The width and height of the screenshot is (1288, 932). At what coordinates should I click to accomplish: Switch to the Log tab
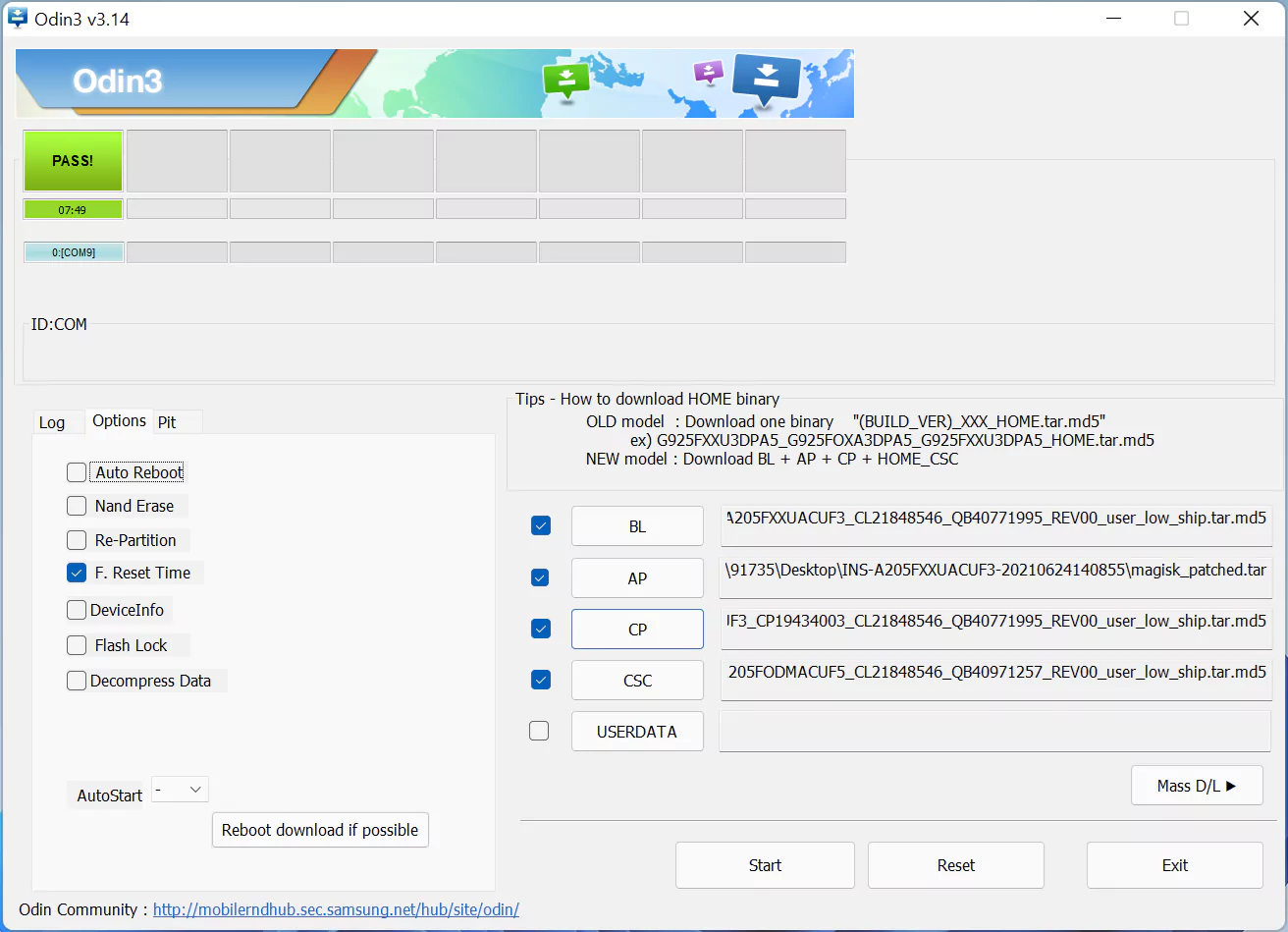tap(52, 422)
